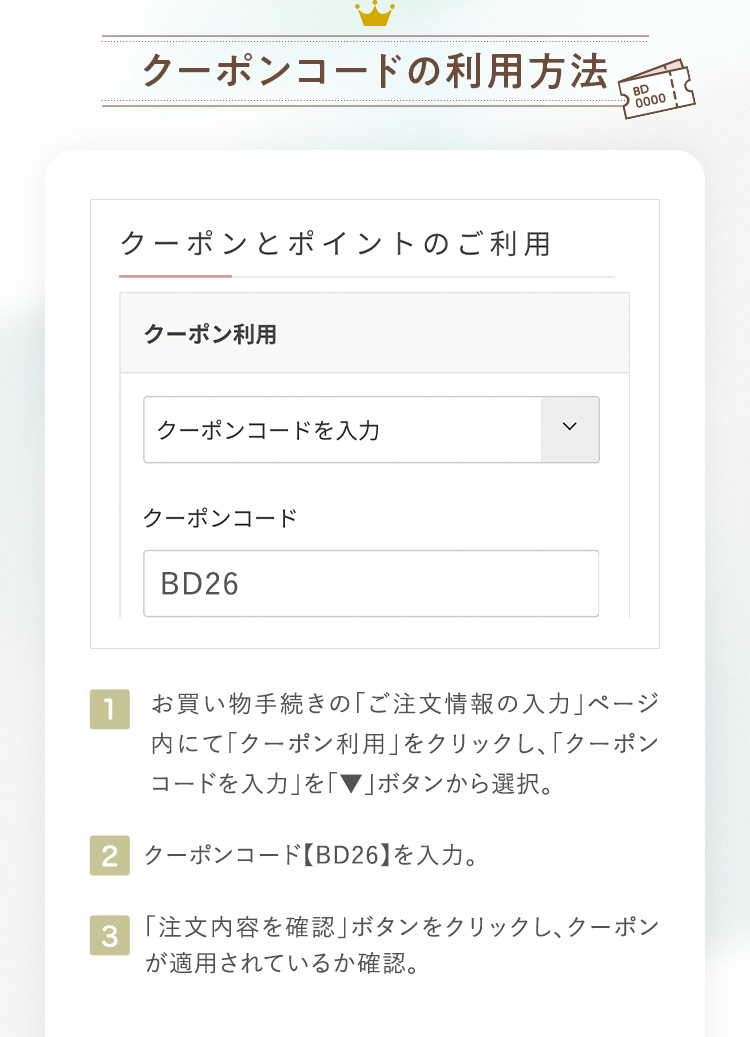Click the step 2 numbered badge

point(110,855)
